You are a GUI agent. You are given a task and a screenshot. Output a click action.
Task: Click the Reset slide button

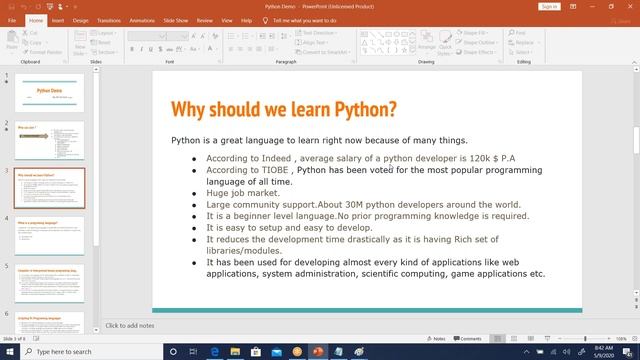(100, 42)
